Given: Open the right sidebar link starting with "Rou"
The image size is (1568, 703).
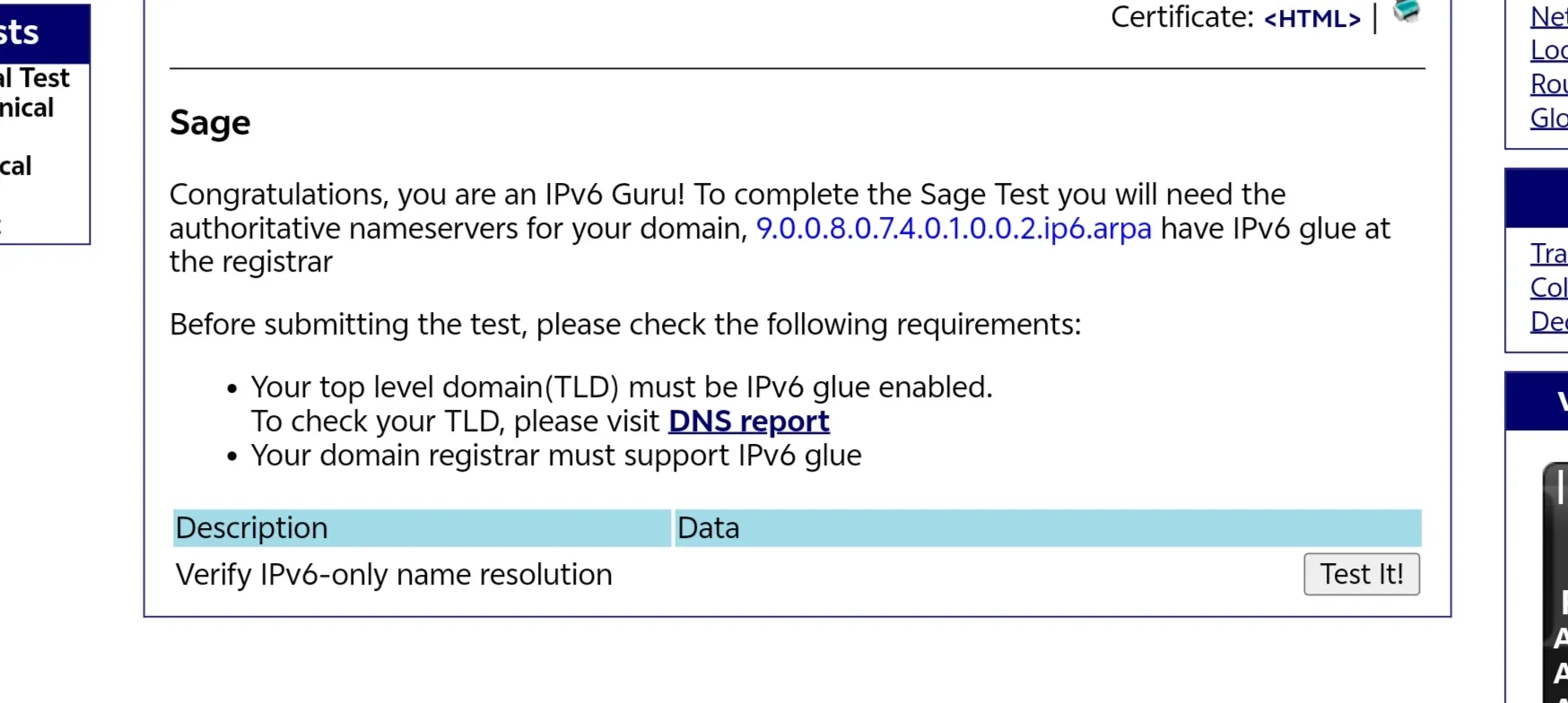Looking at the screenshot, I should [1549, 84].
